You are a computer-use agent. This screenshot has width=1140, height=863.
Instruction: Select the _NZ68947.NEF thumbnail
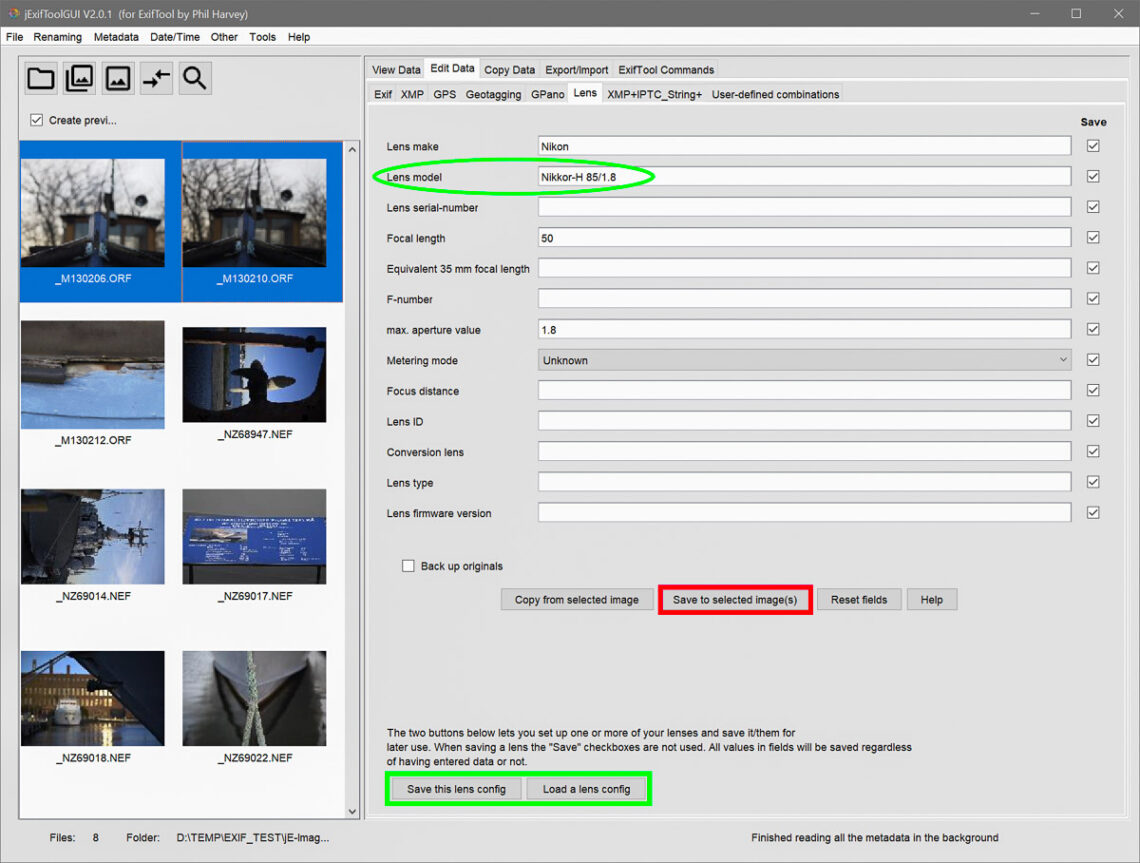[254, 375]
